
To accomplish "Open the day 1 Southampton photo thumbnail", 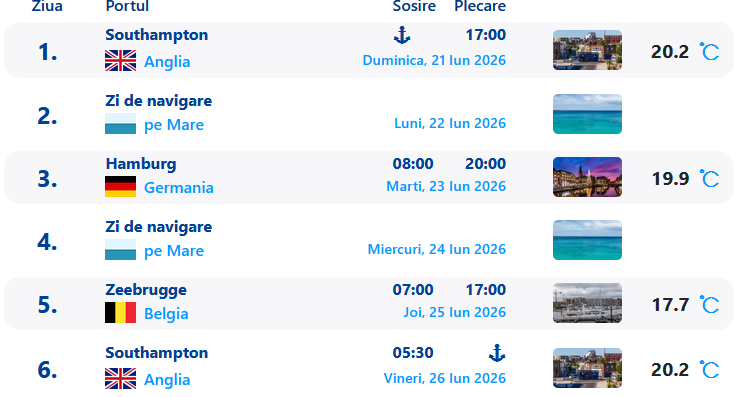I will (x=587, y=50).
